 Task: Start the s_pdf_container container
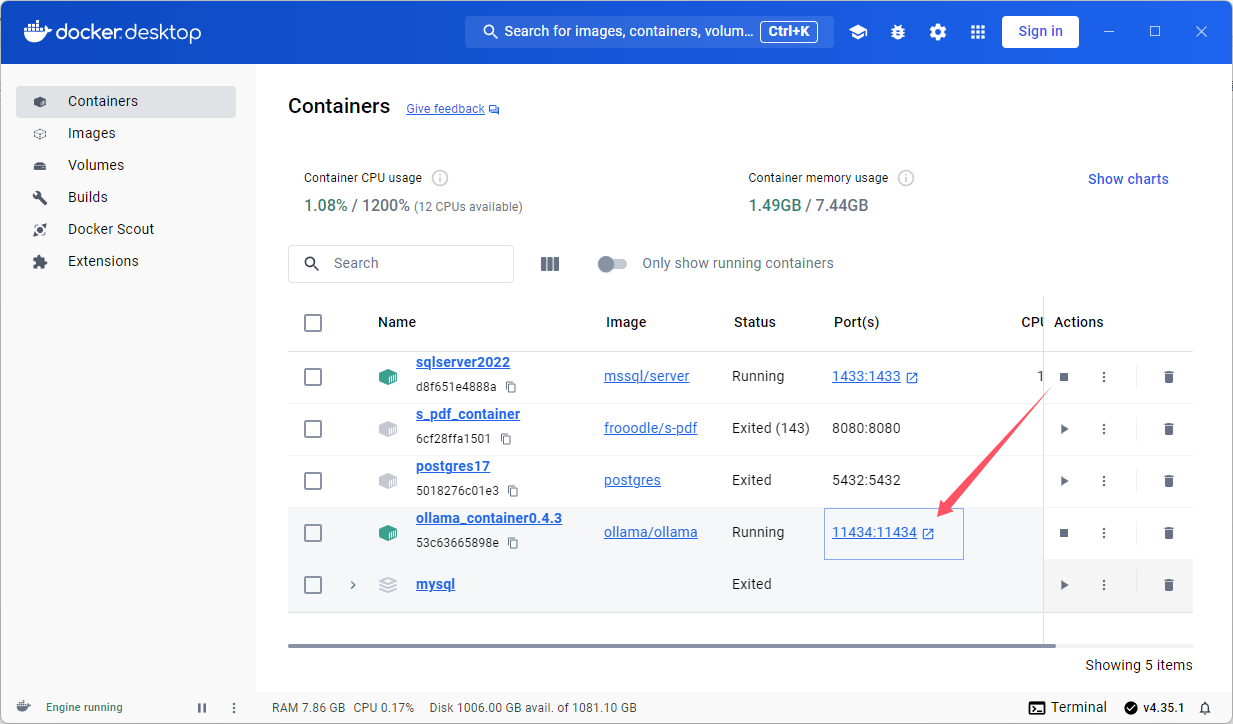click(1064, 429)
